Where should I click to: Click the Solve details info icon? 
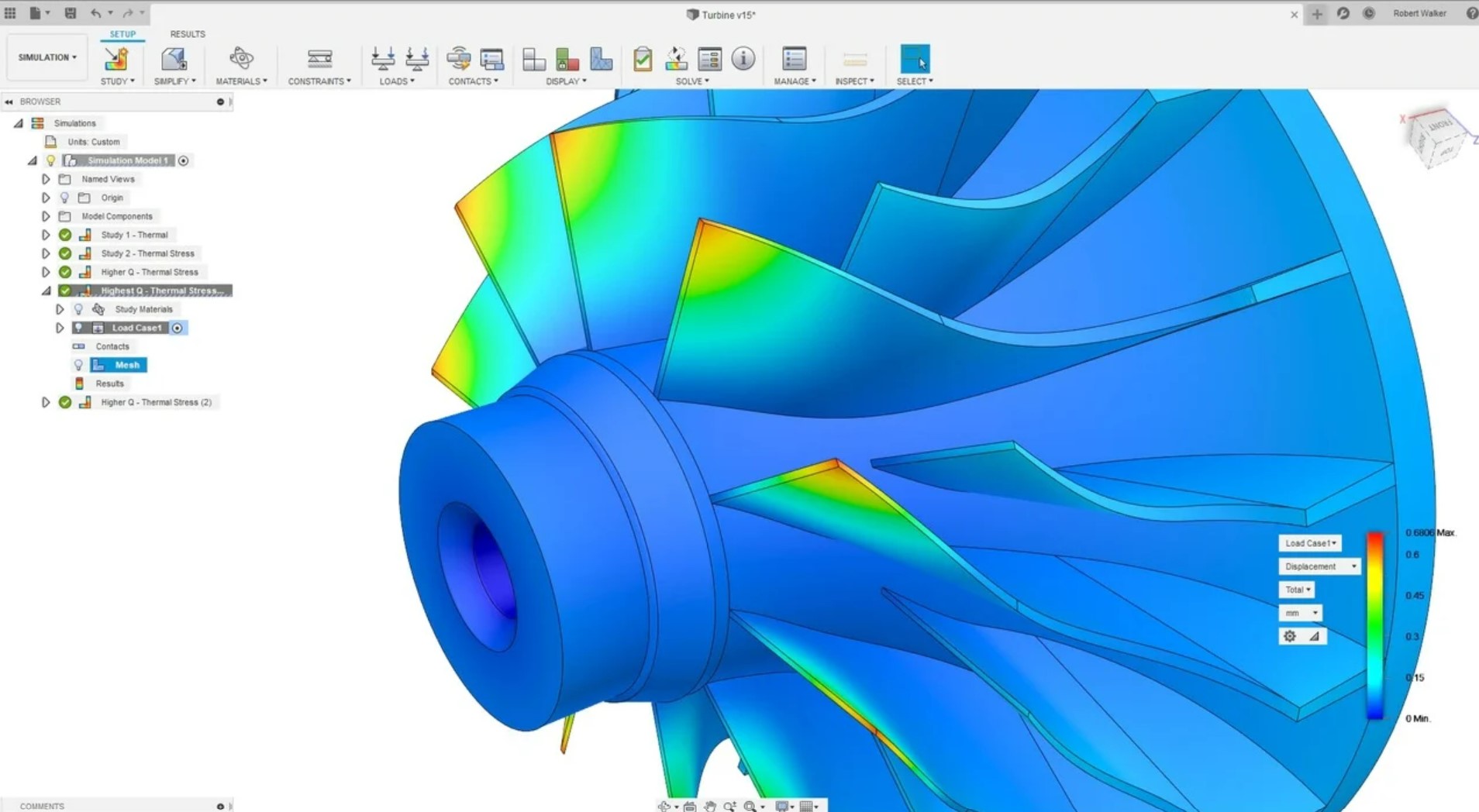(x=743, y=59)
